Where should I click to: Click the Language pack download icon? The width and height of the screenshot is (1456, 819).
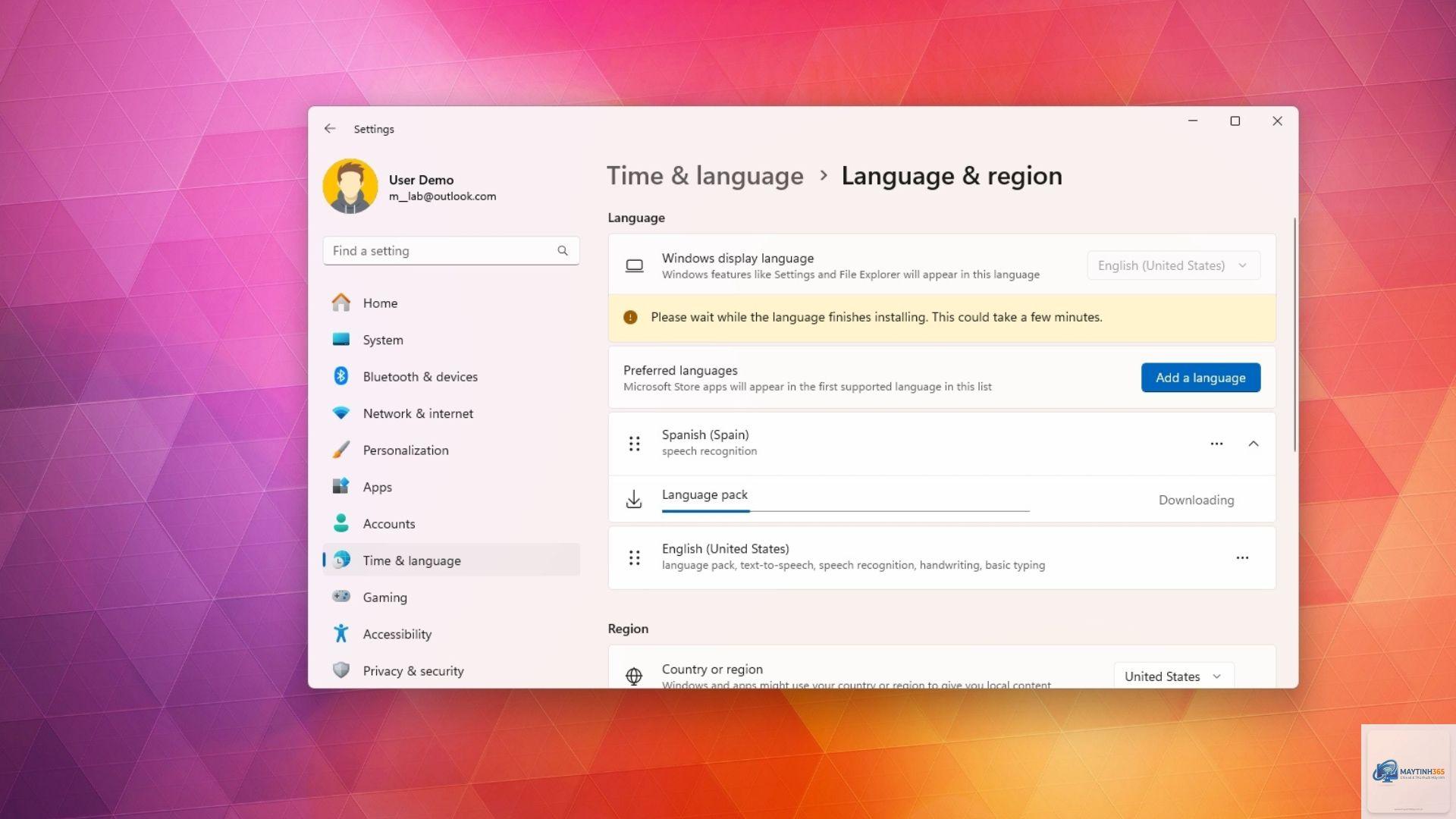(634, 499)
